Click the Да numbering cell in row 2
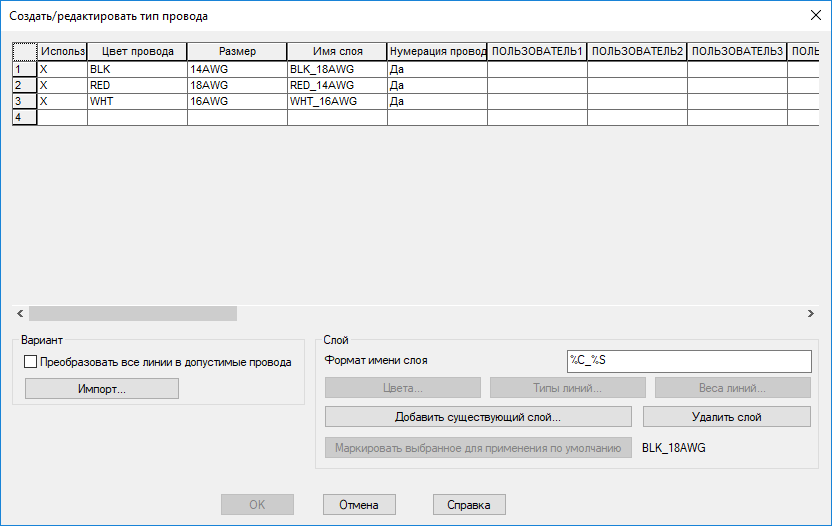Image resolution: width=832 pixels, height=526 pixels. coord(437,85)
